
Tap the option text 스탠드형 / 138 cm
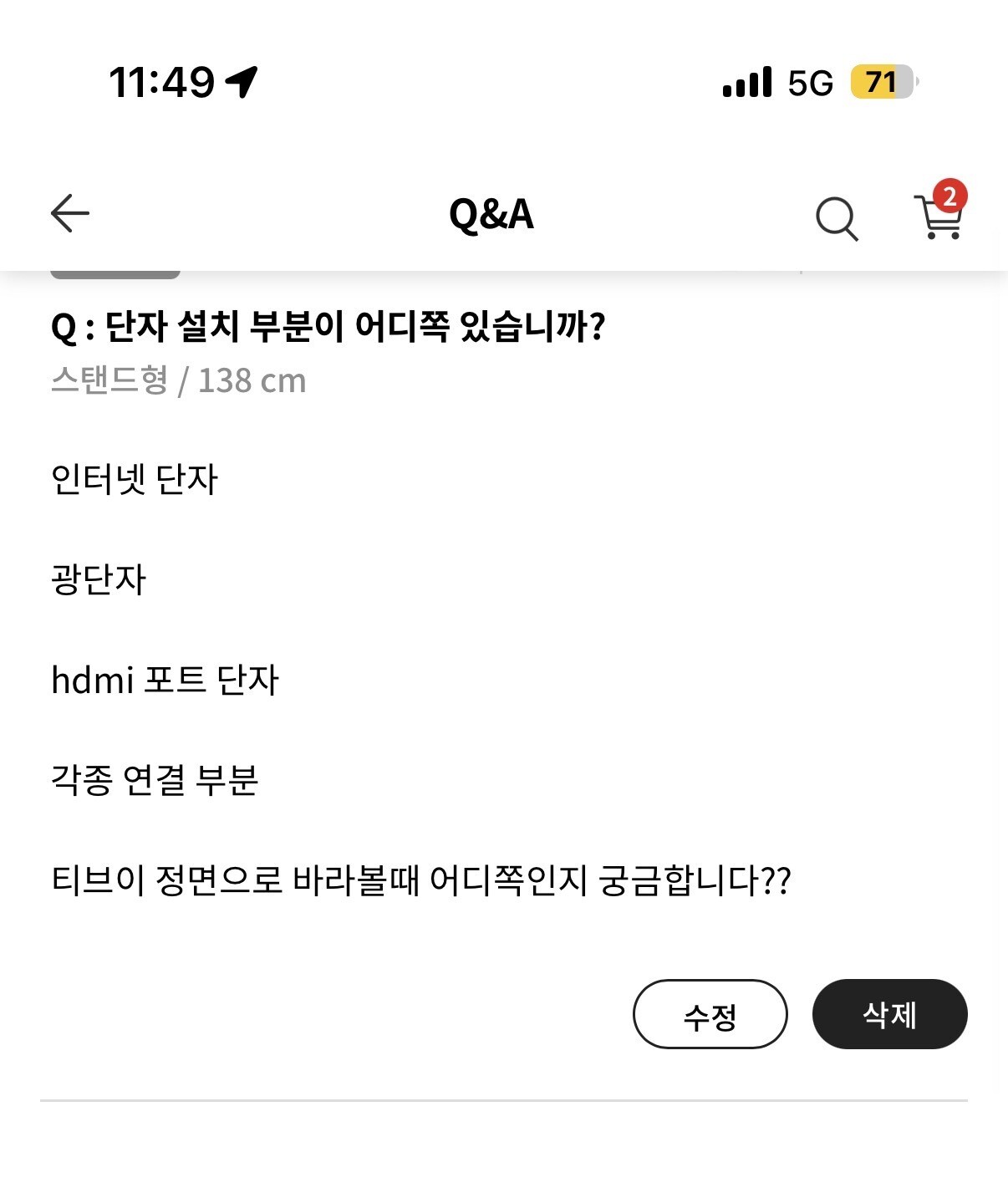point(179,380)
